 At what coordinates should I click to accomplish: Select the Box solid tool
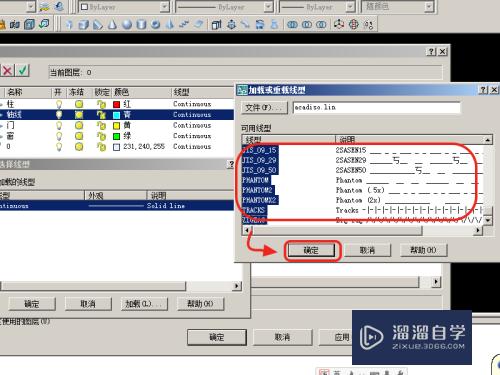tap(83, 24)
